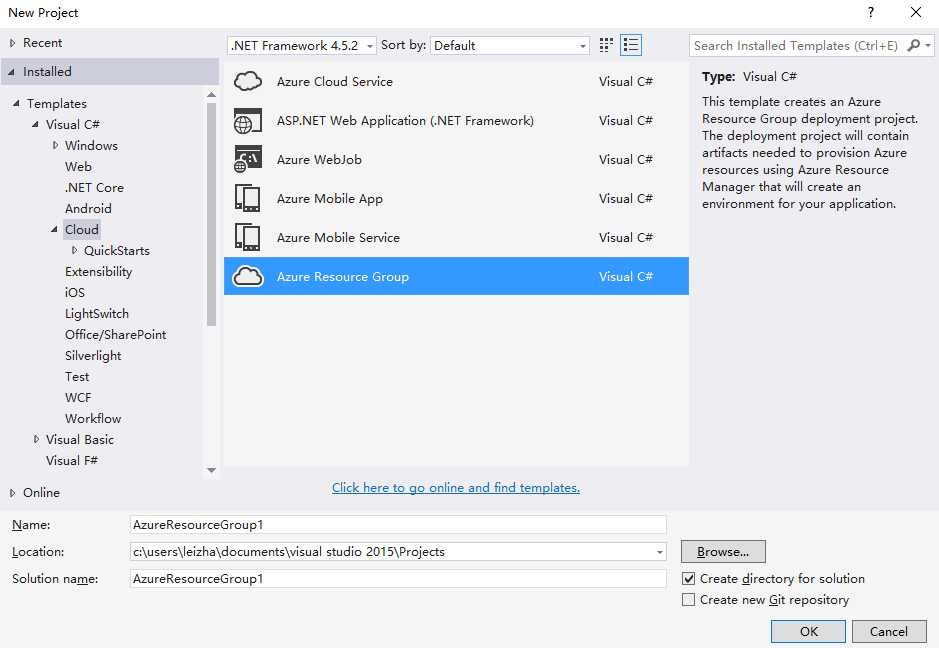
Task: Click the template tree scrollbar thumb
Action: pyautogui.click(x=211, y=214)
